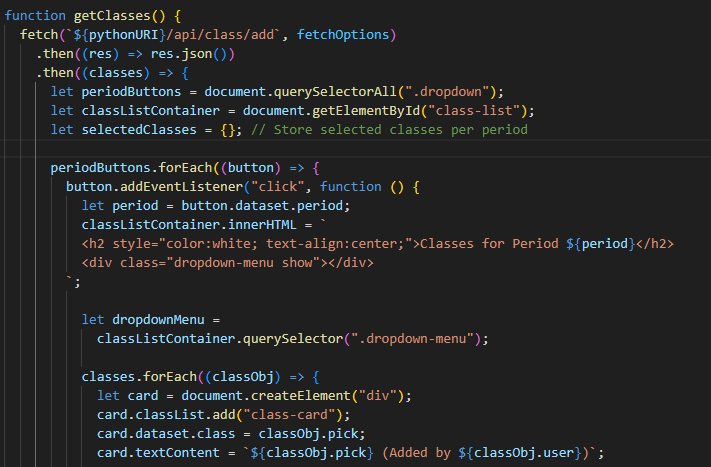
Task: Click pythonURI in the fetch template
Action: (123, 35)
